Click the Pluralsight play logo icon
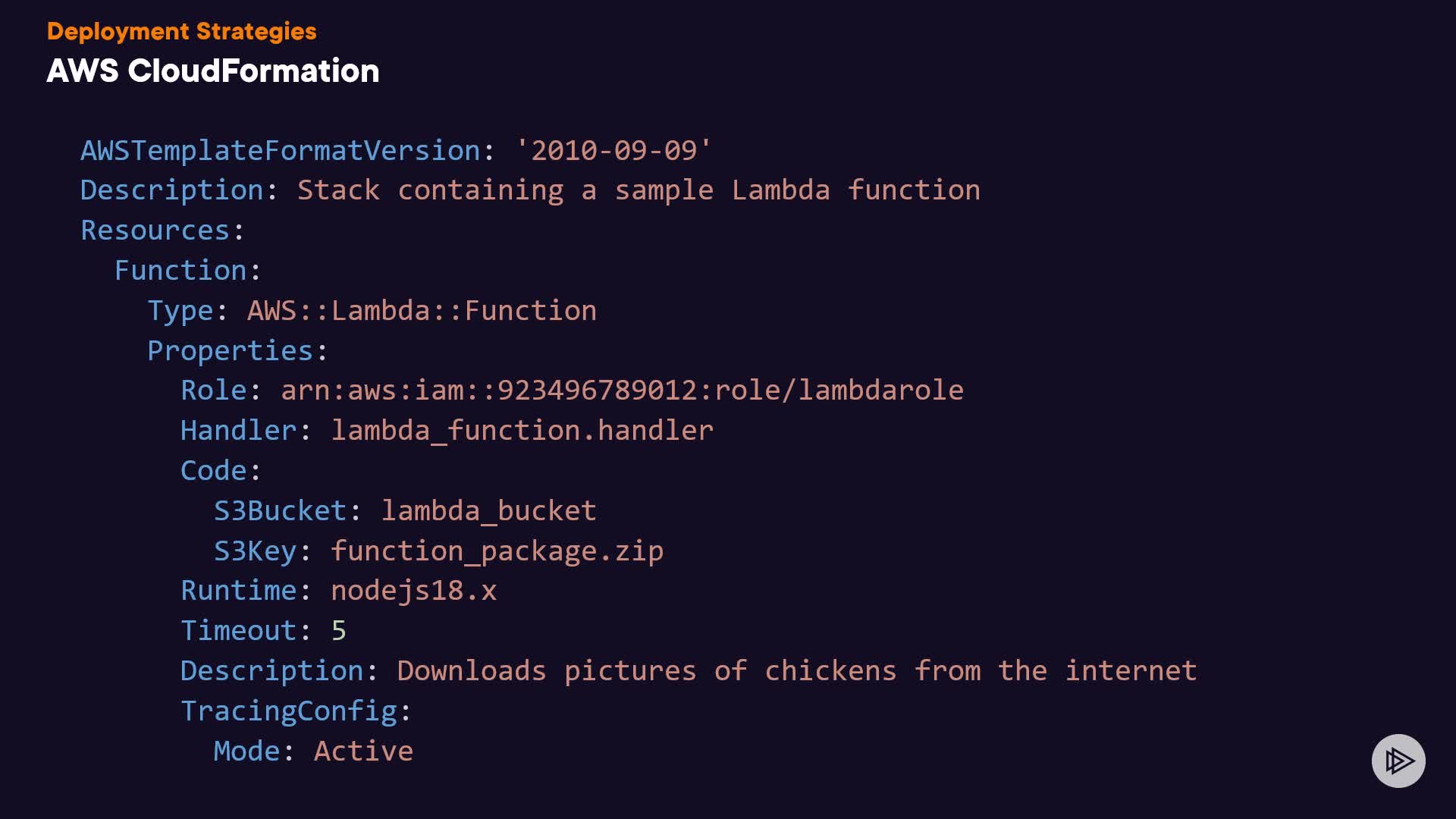The width and height of the screenshot is (1456, 819). coord(1398,761)
